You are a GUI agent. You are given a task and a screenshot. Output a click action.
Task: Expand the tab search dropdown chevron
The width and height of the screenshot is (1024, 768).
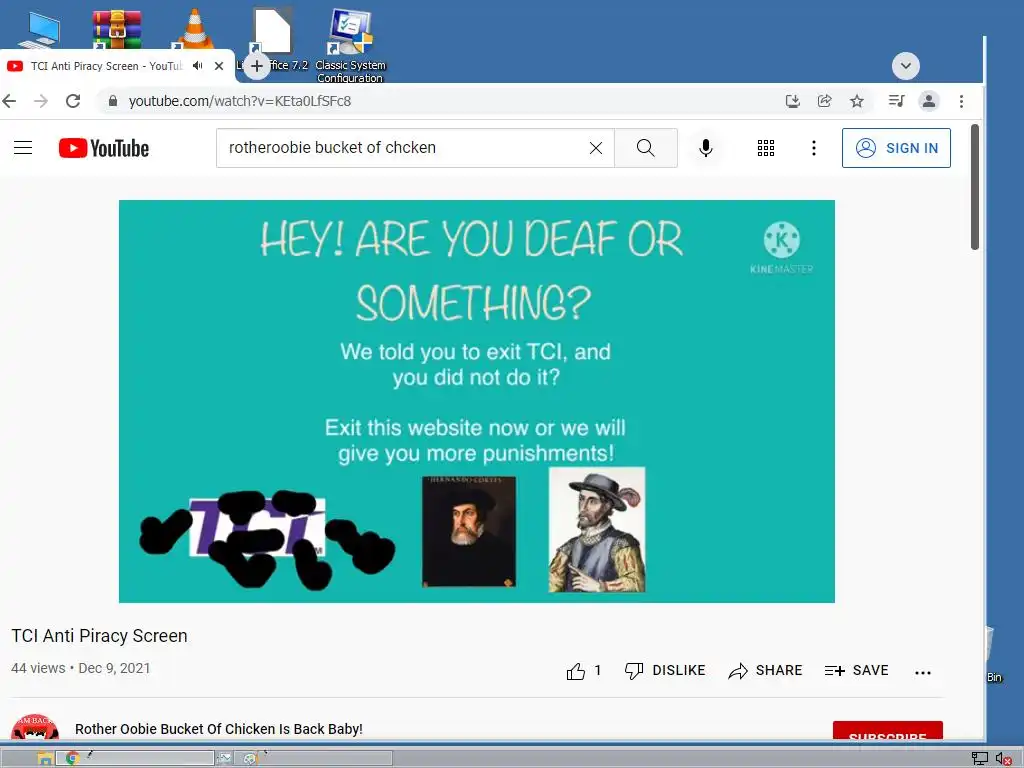coord(906,66)
